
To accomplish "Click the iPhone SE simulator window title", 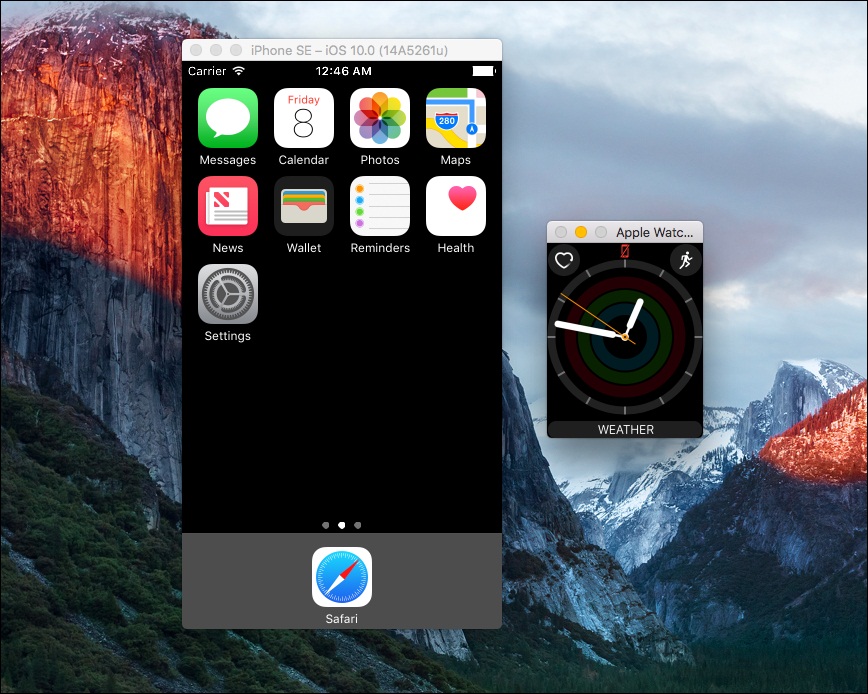I will tap(349, 50).
